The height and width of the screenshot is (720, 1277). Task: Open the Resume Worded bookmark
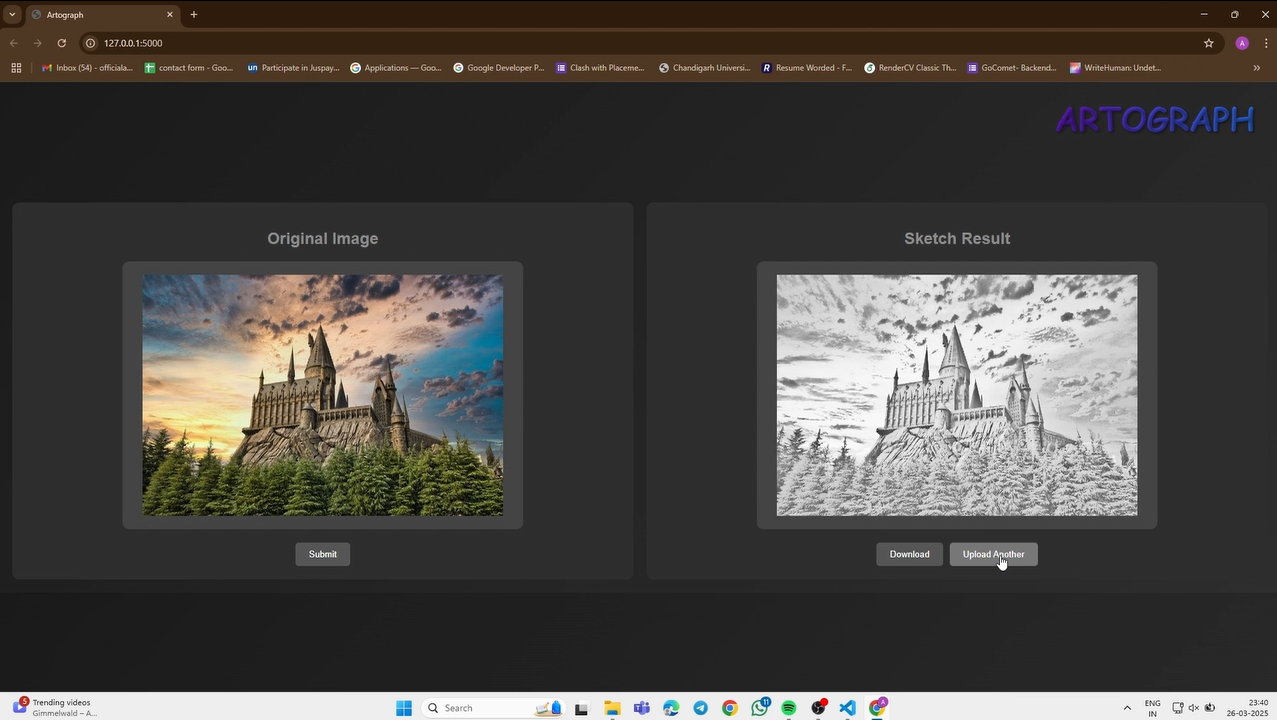[x=807, y=68]
